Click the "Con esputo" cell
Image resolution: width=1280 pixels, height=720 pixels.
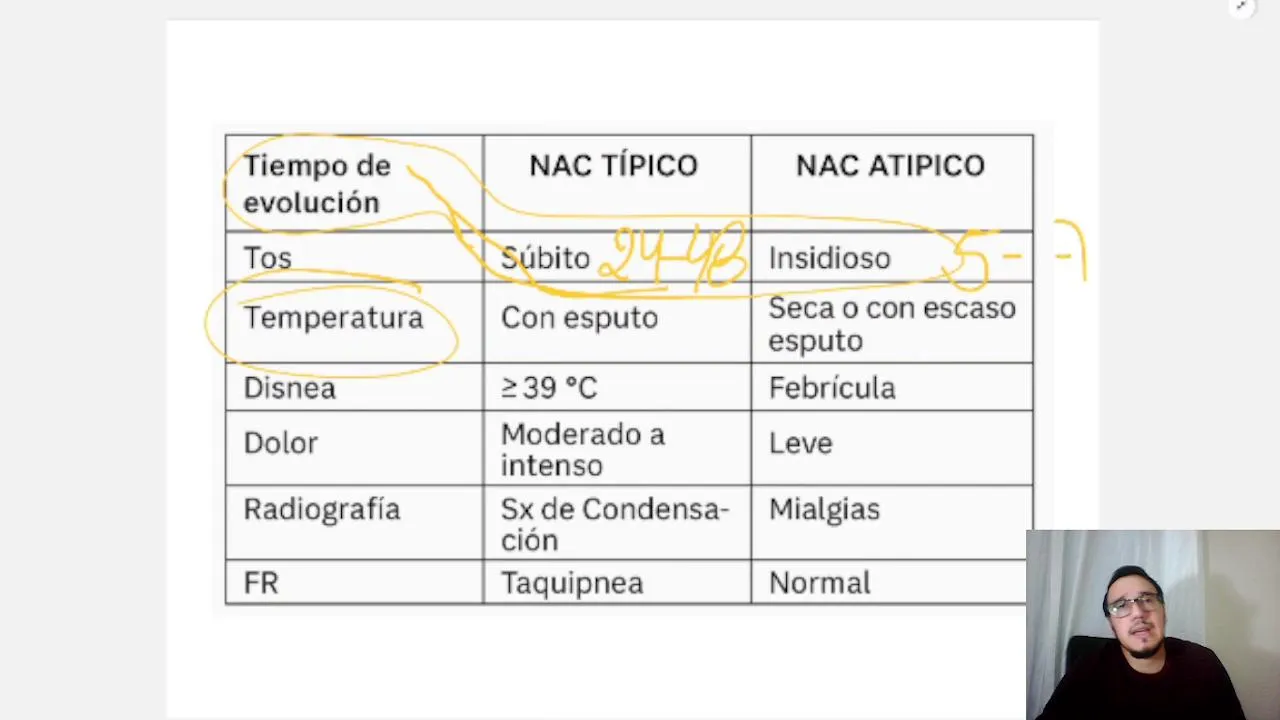coord(579,318)
